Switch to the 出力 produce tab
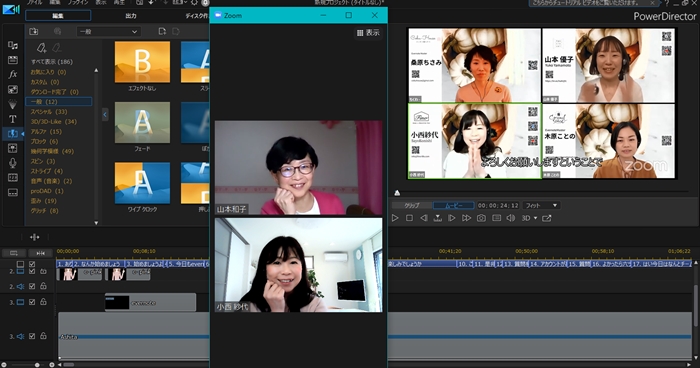The width and height of the screenshot is (700, 368). coord(131,16)
